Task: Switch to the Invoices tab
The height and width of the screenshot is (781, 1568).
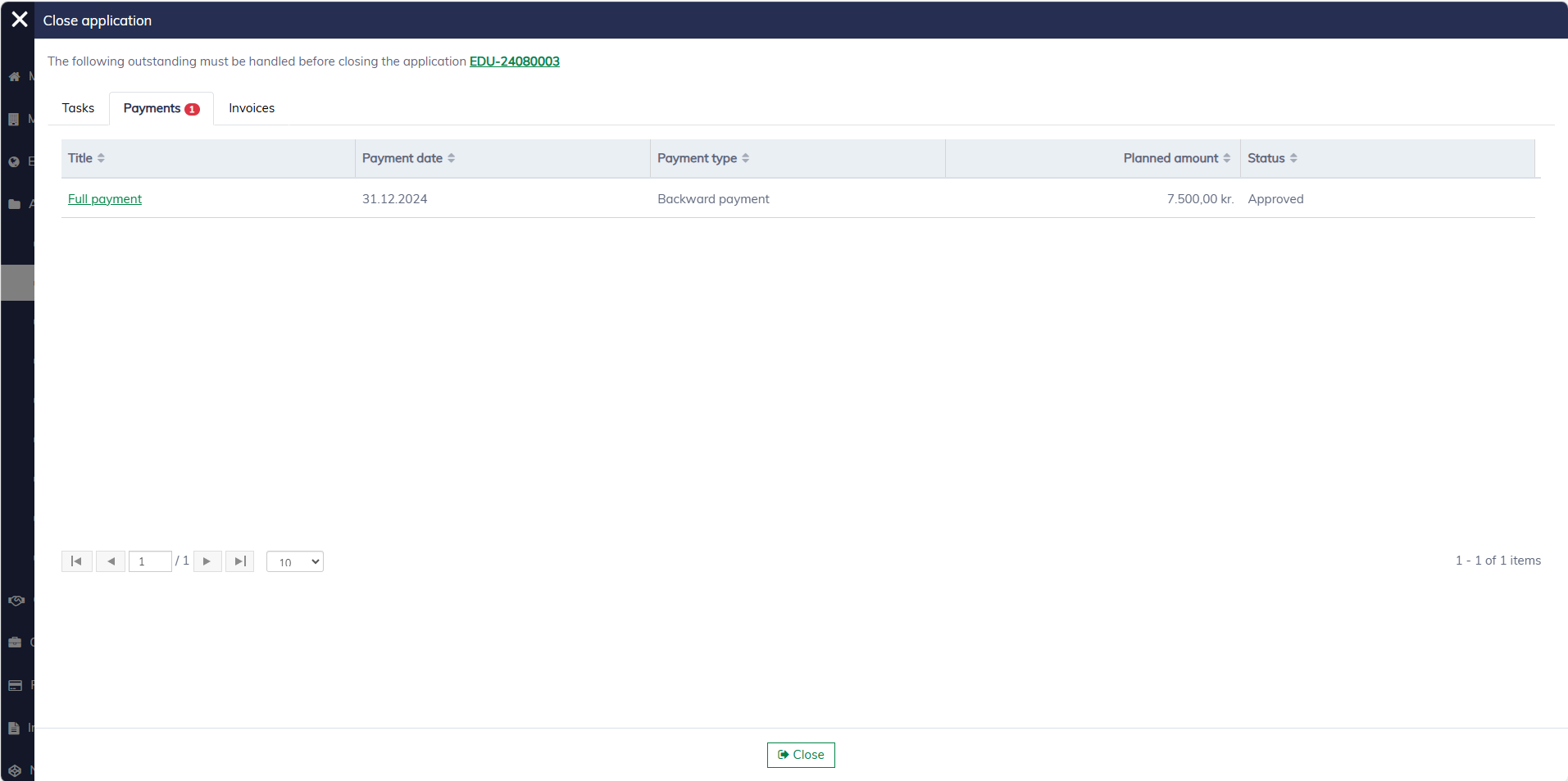Action: [x=252, y=108]
